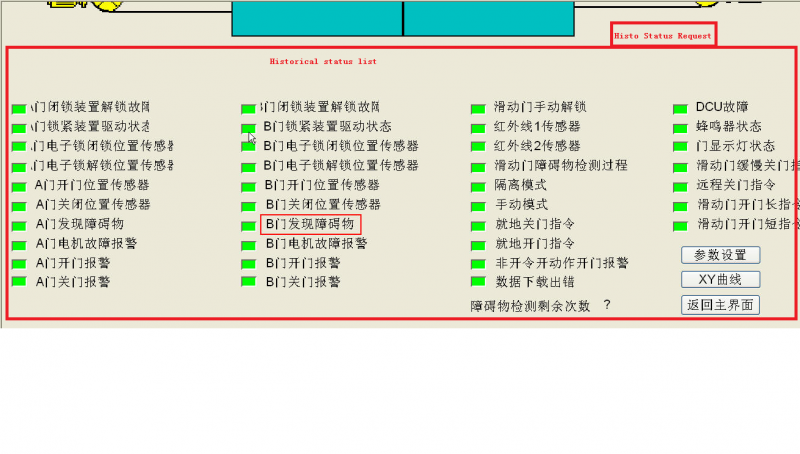Image resolution: width=800 pixels, height=454 pixels.
Task: Select the 滑动门开门长指令 label
Action: coord(748,205)
